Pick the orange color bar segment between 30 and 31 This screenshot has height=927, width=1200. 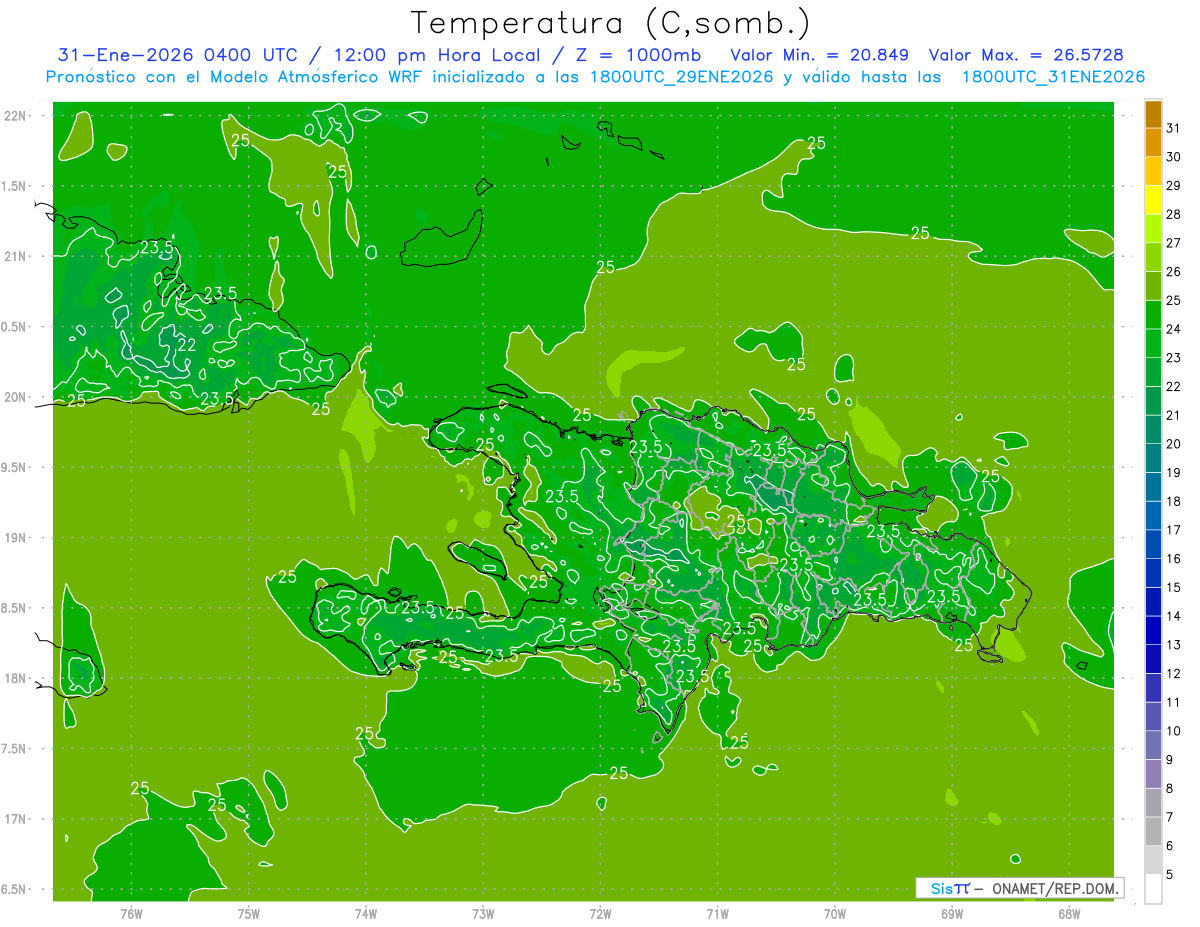click(1153, 143)
